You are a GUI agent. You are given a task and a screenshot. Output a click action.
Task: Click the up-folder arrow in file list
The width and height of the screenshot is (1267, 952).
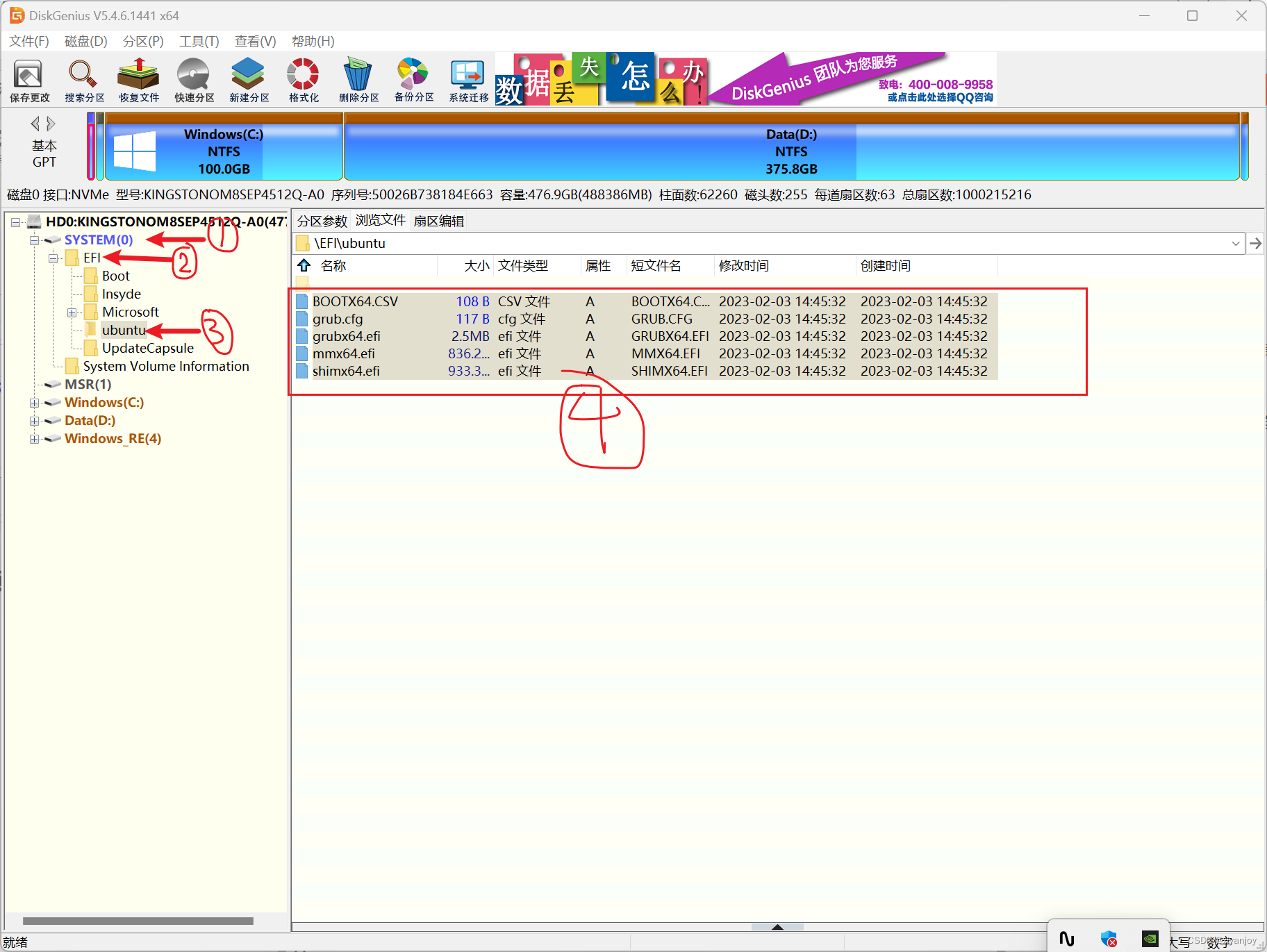point(304,265)
